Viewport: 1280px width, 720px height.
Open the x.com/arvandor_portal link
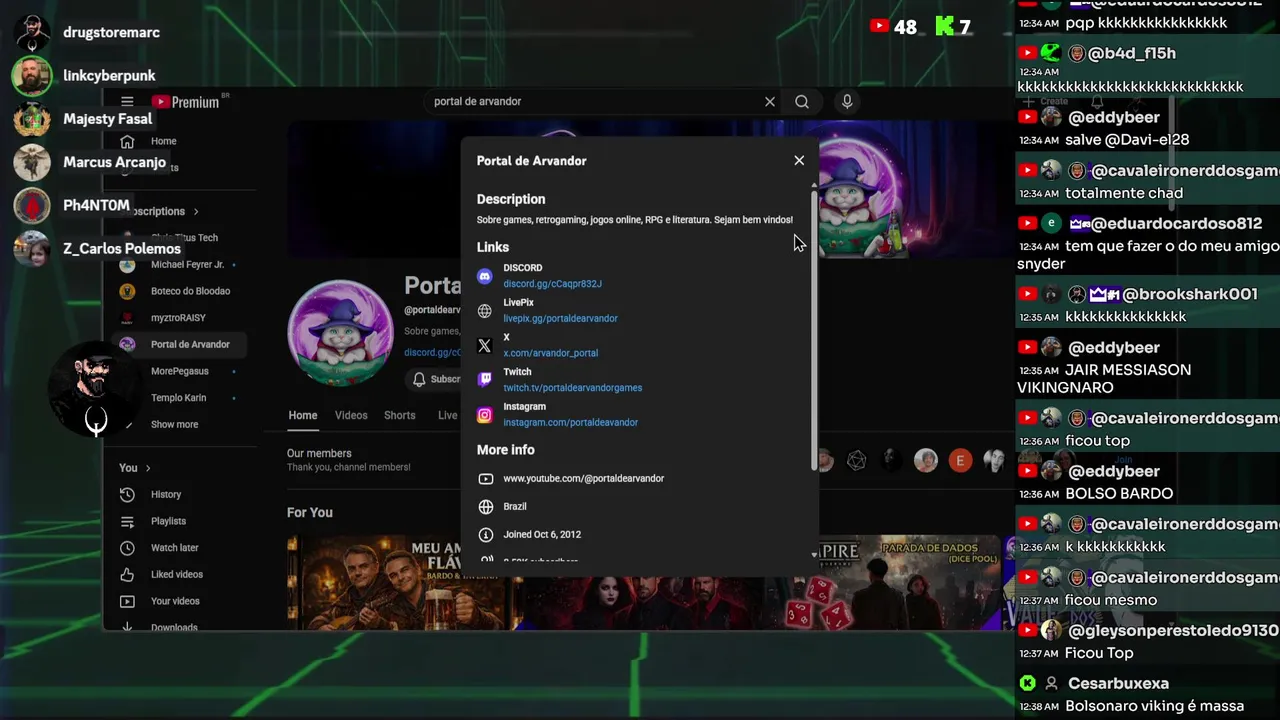pyautogui.click(x=550, y=353)
